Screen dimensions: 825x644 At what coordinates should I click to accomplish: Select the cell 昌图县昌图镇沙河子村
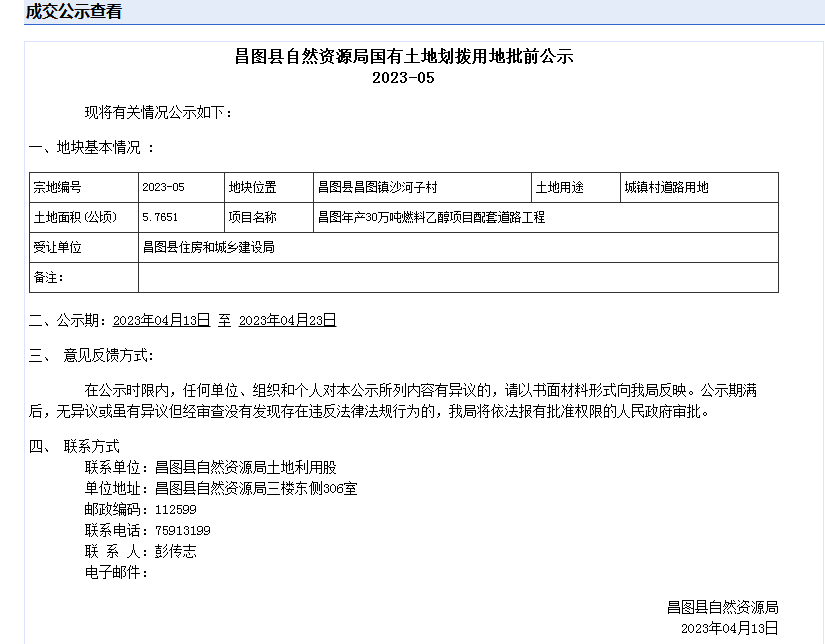click(x=422, y=187)
